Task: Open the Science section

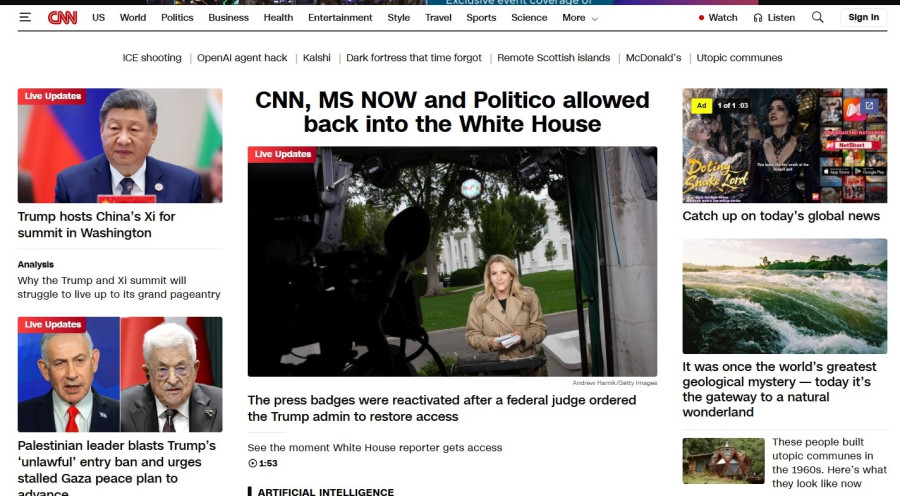Action: [x=529, y=18]
